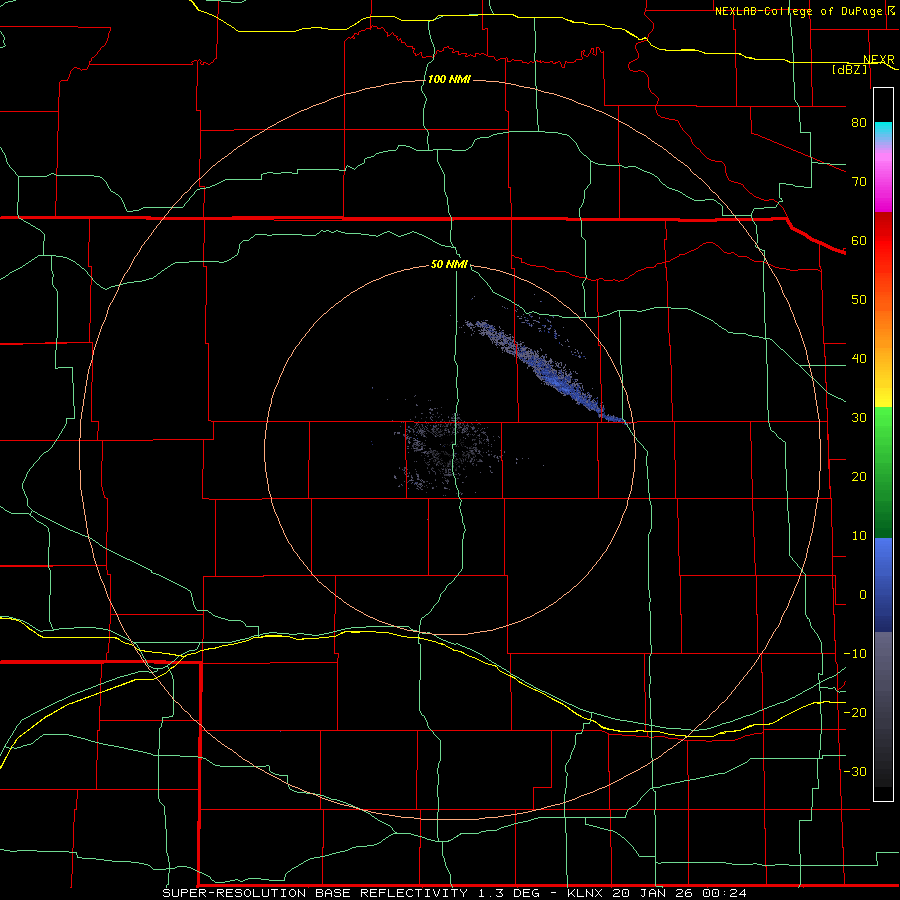Click the 10 value on the dBZ scale

pyautogui.click(x=859, y=536)
